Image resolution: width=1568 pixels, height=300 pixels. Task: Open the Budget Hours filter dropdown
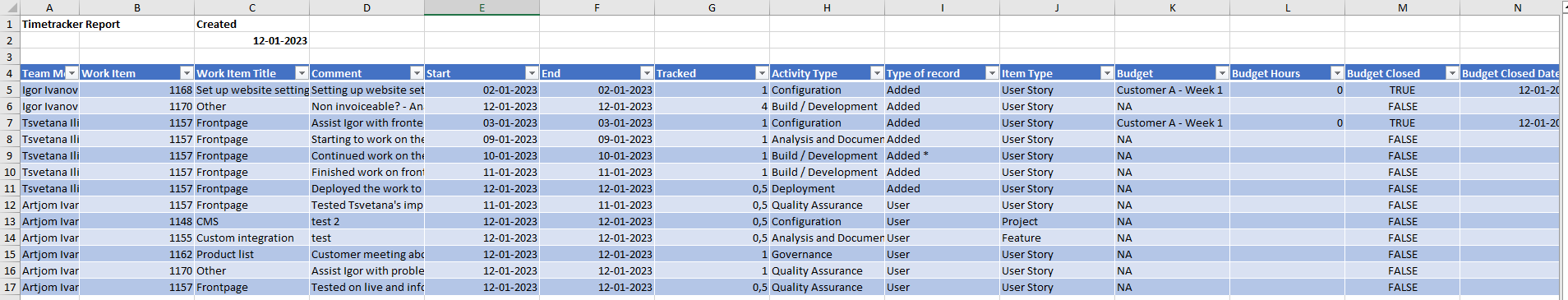[1337, 73]
